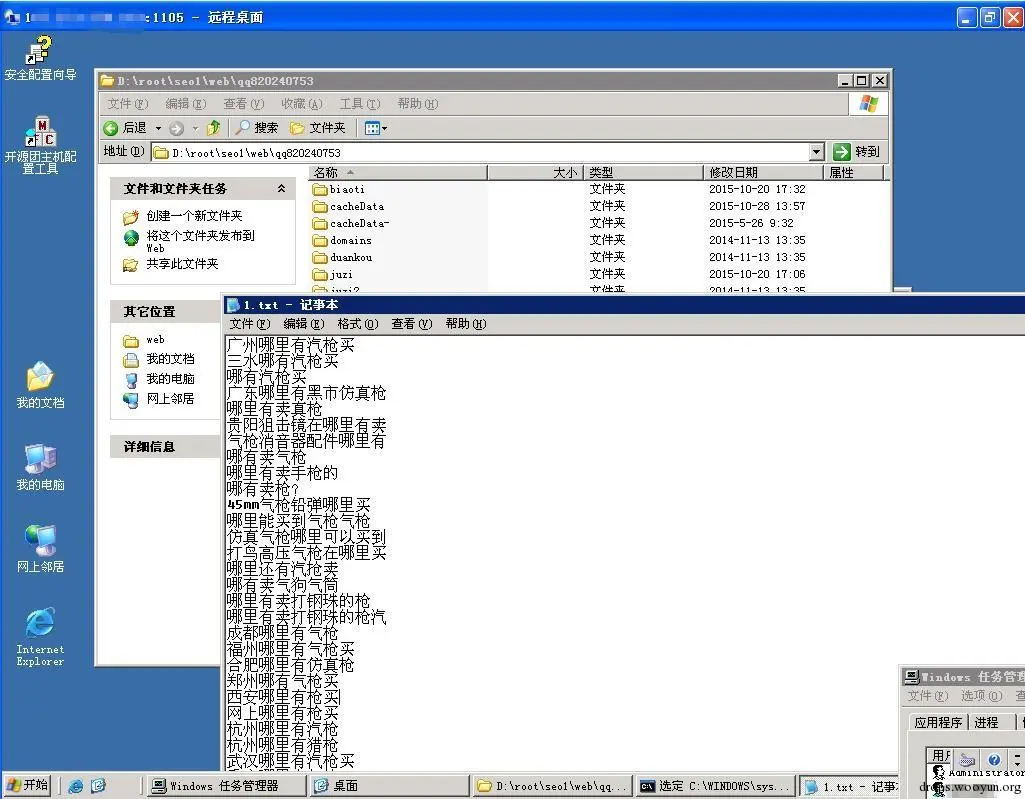
Task: Open the forward button history dropdown
Action: click(195, 128)
